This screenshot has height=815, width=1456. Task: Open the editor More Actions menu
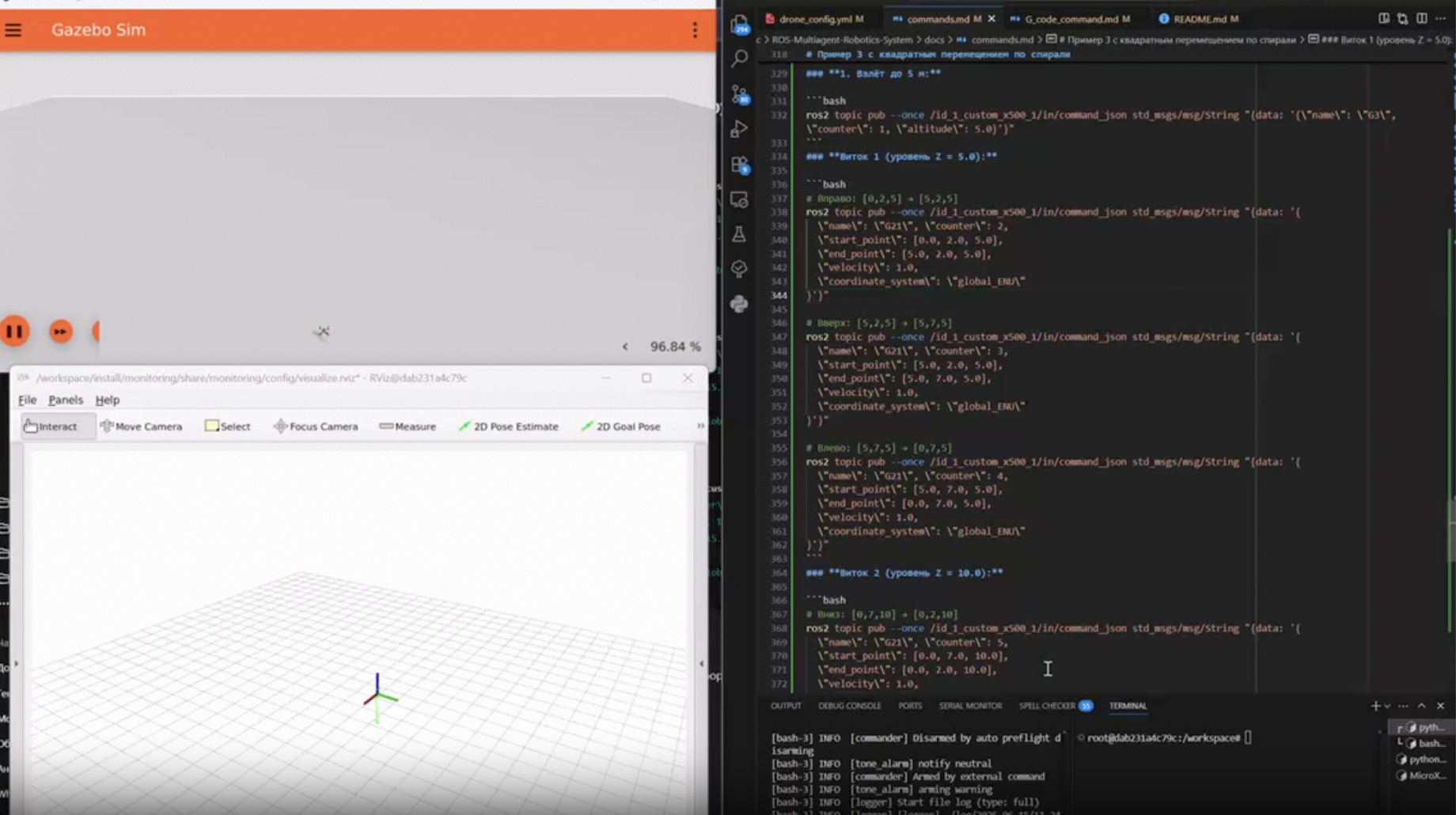(1441, 19)
